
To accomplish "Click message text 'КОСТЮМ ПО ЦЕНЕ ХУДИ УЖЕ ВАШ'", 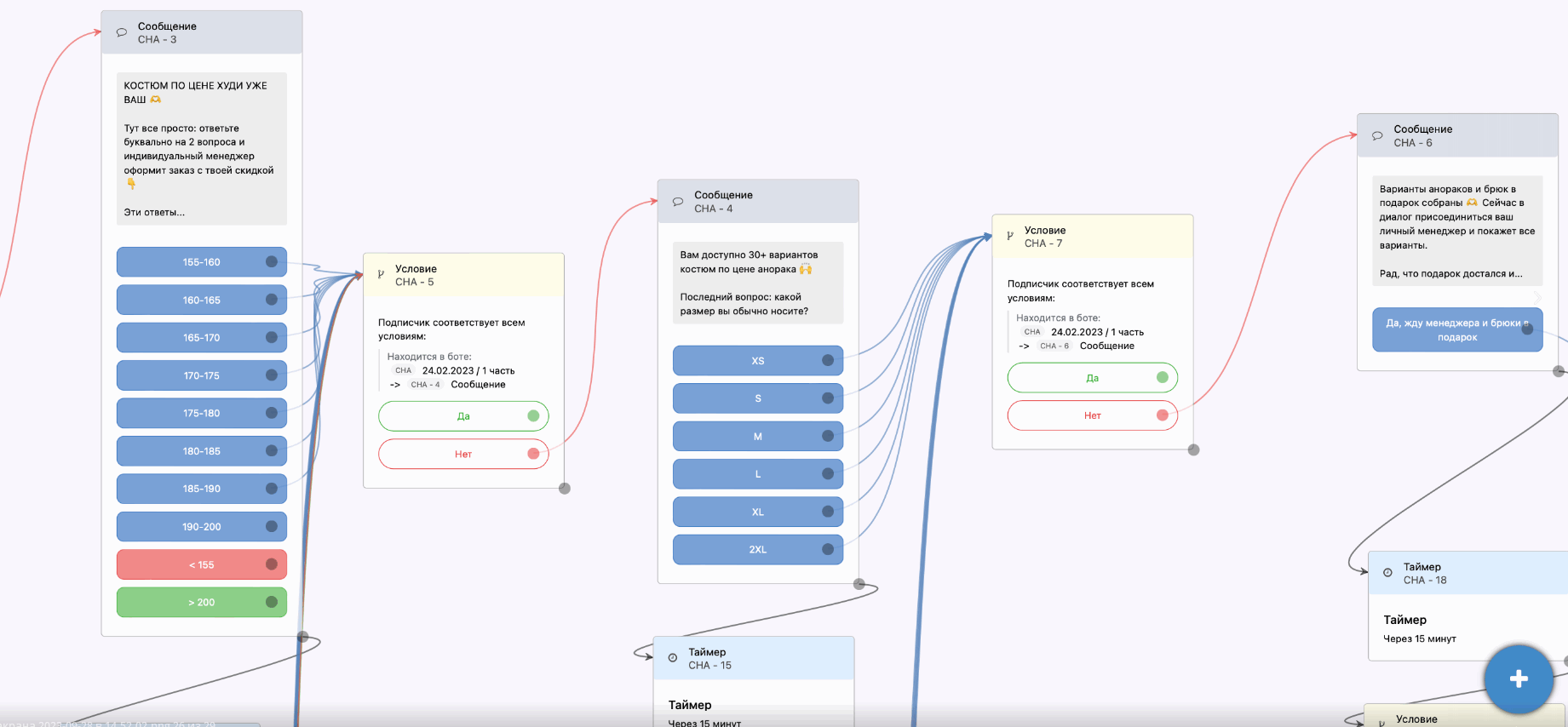I will (196, 93).
